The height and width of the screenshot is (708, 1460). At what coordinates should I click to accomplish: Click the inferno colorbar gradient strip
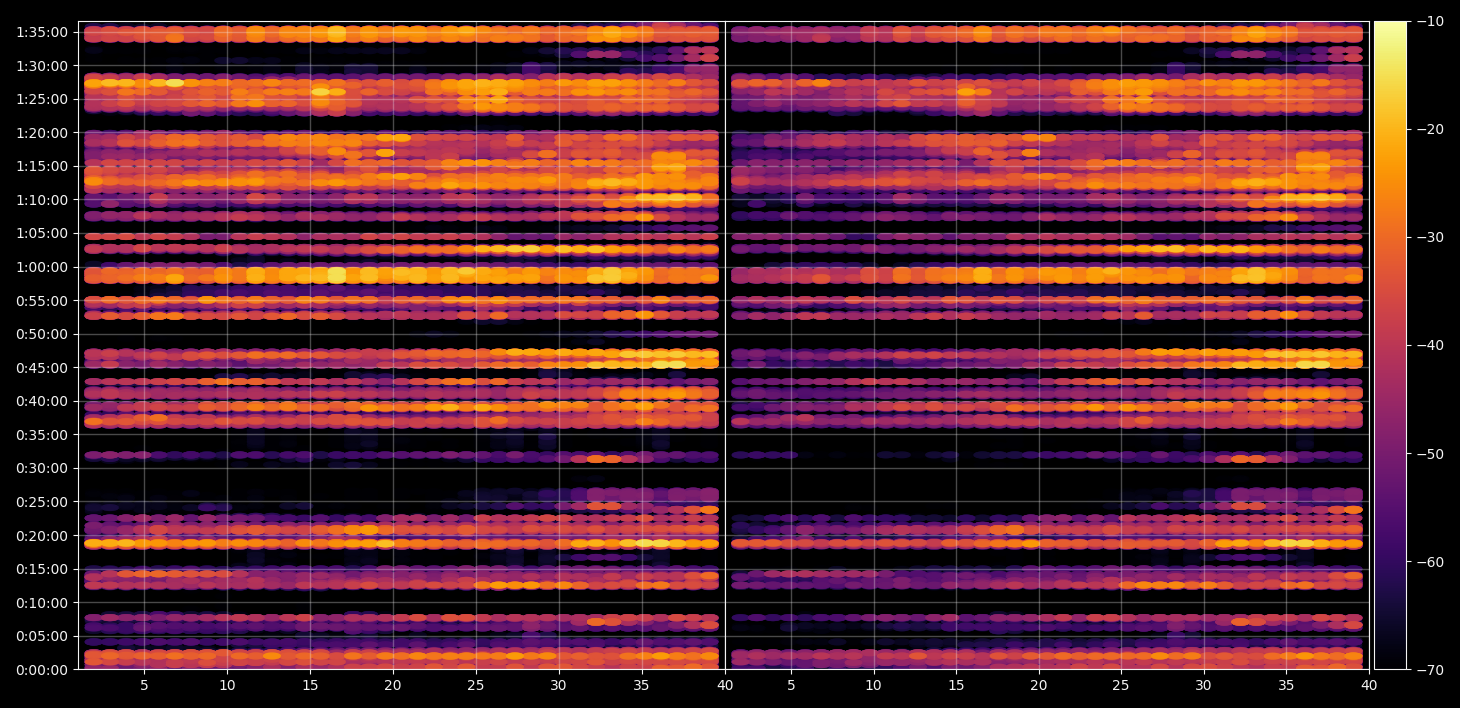[x=1390, y=345]
